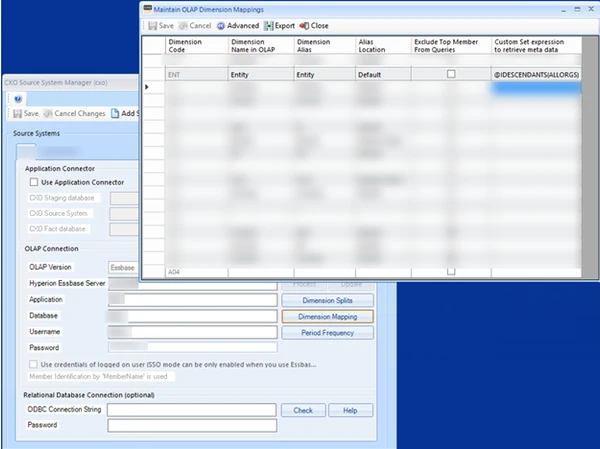The image size is (600, 449).
Task: Click the Help button beside ODBC Connection
Action: click(x=350, y=410)
